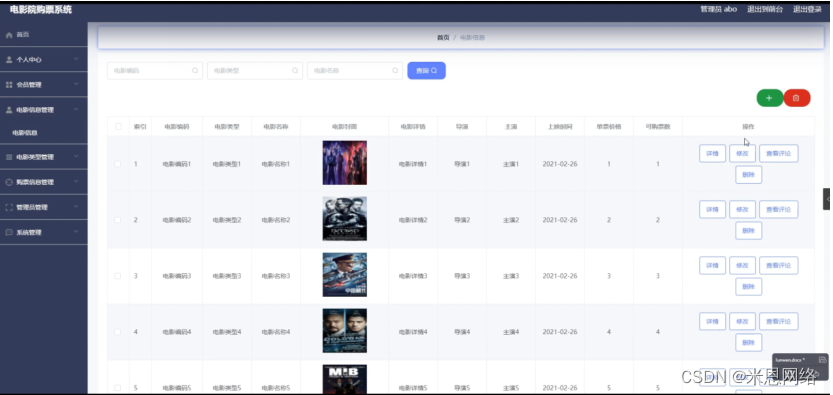The width and height of the screenshot is (833, 395).
Task: Click 查看评论 for row 电影编码4
Action: point(778,321)
